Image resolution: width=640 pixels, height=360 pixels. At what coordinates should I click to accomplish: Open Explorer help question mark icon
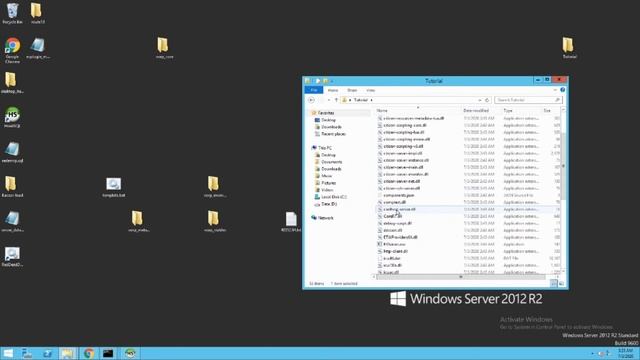562,90
